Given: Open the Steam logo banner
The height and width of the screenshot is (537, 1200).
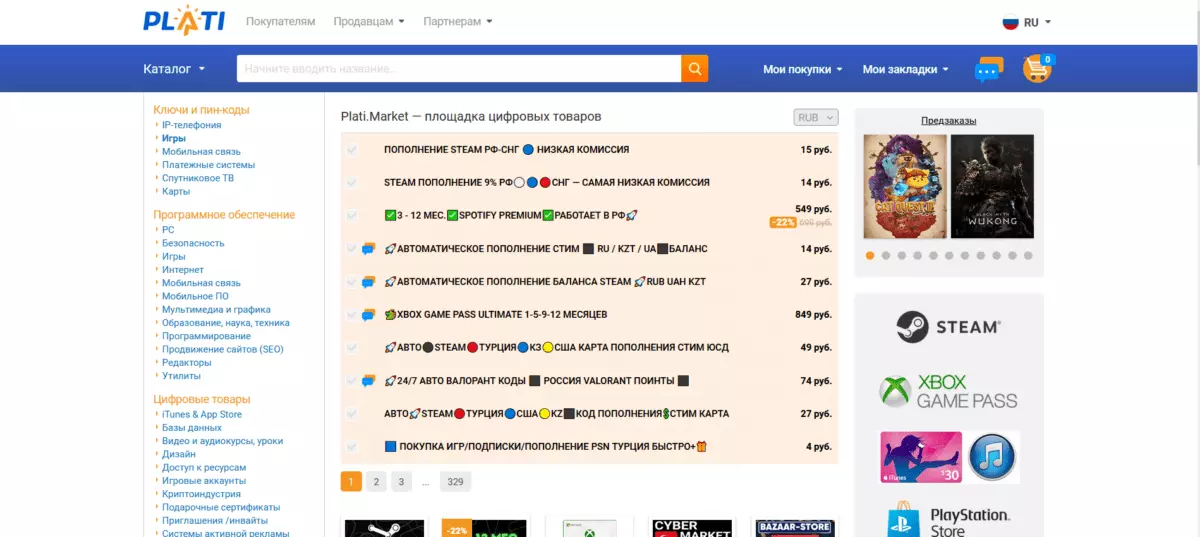Looking at the screenshot, I should (x=948, y=326).
